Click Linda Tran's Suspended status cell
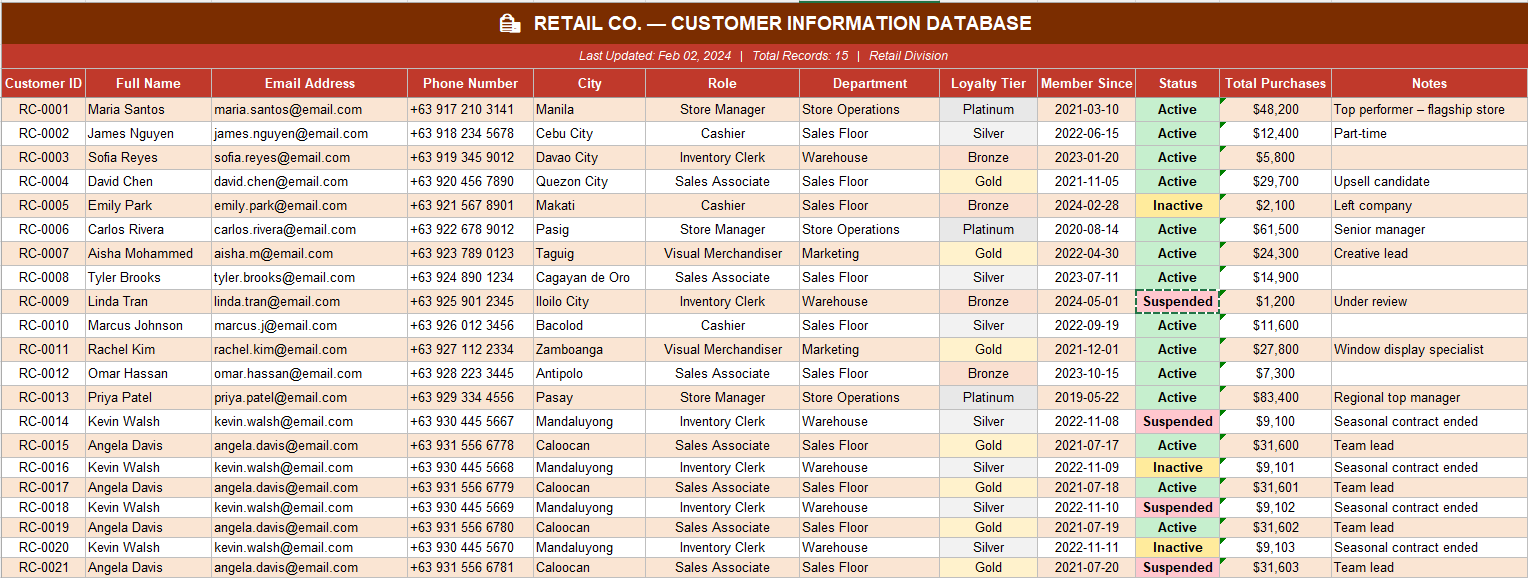The image size is (1528, 578). point(1177,301)
